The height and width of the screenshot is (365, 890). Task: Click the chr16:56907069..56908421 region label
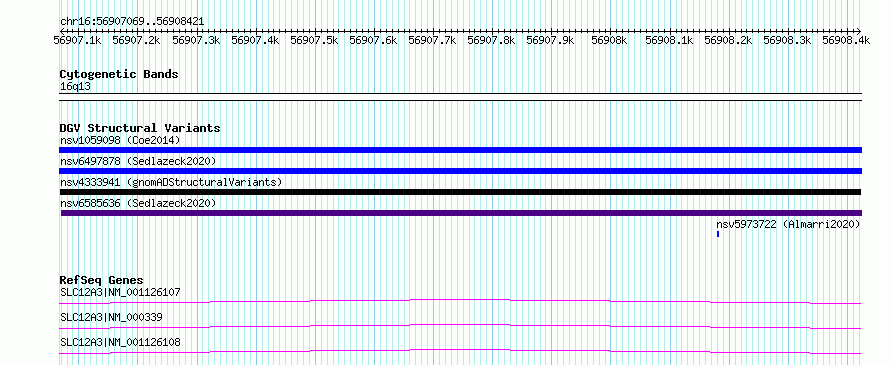(x=132, y=22)
